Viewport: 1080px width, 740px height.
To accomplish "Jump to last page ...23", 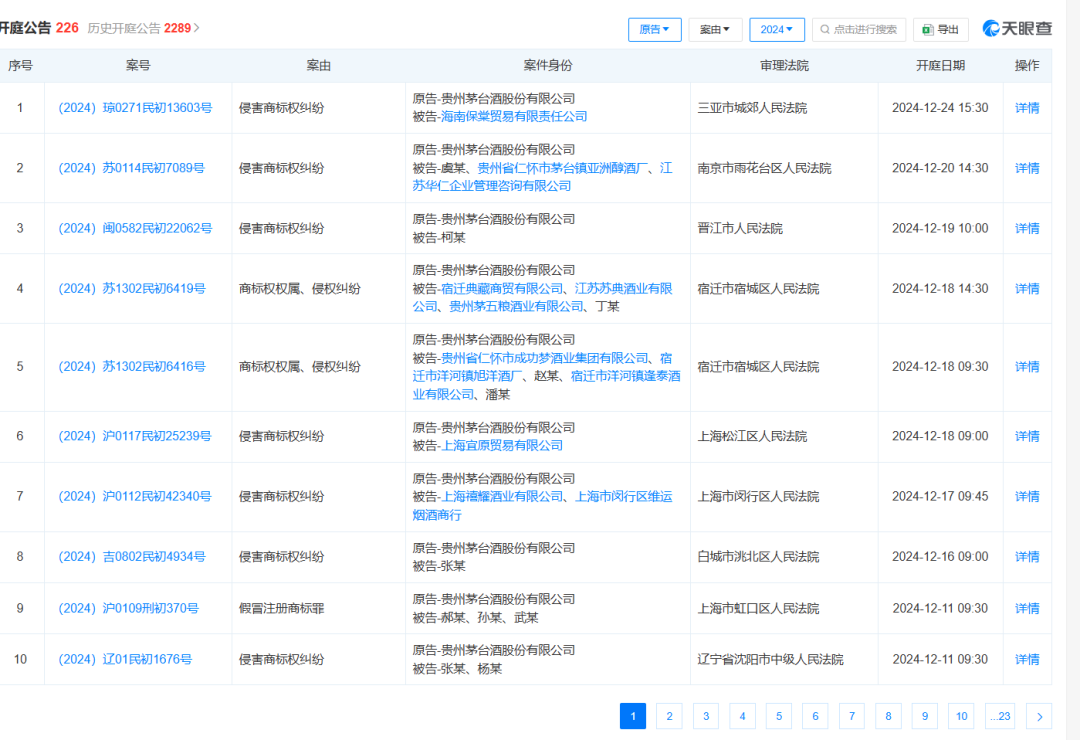I will click(1000, 716).
